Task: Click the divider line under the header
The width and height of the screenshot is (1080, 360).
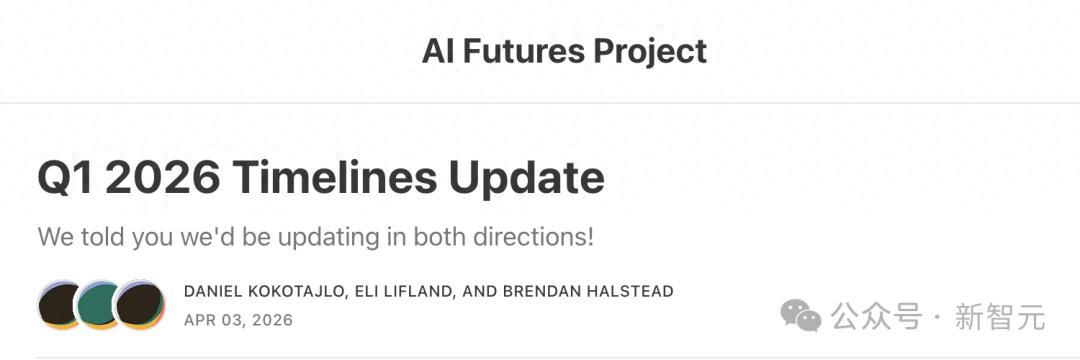Action: coord(540,103)
